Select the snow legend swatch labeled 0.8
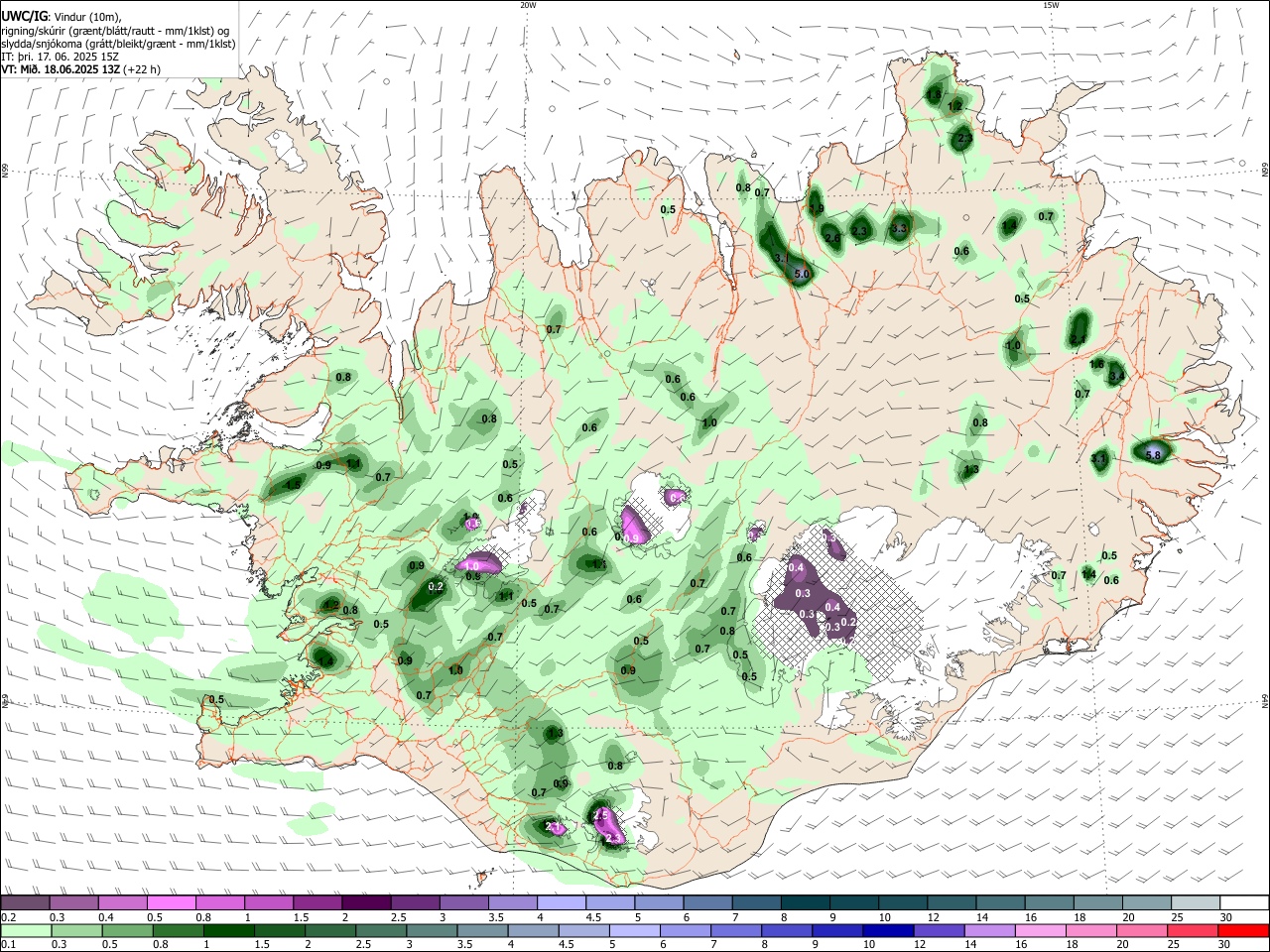 click(218, 902)
